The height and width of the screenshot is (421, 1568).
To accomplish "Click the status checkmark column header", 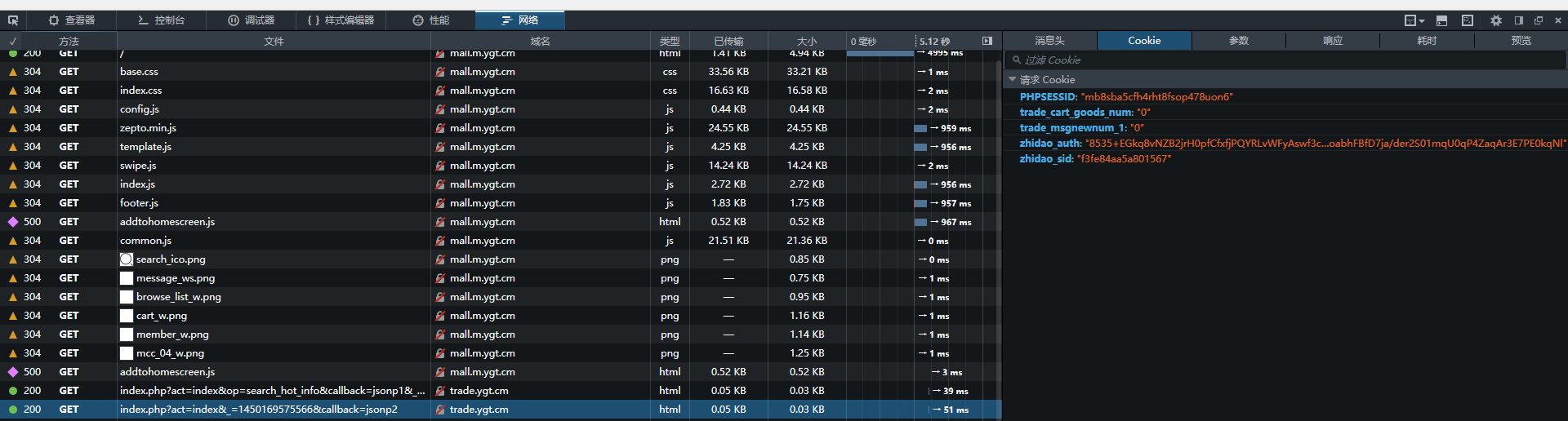I will (x=12, y=41).
